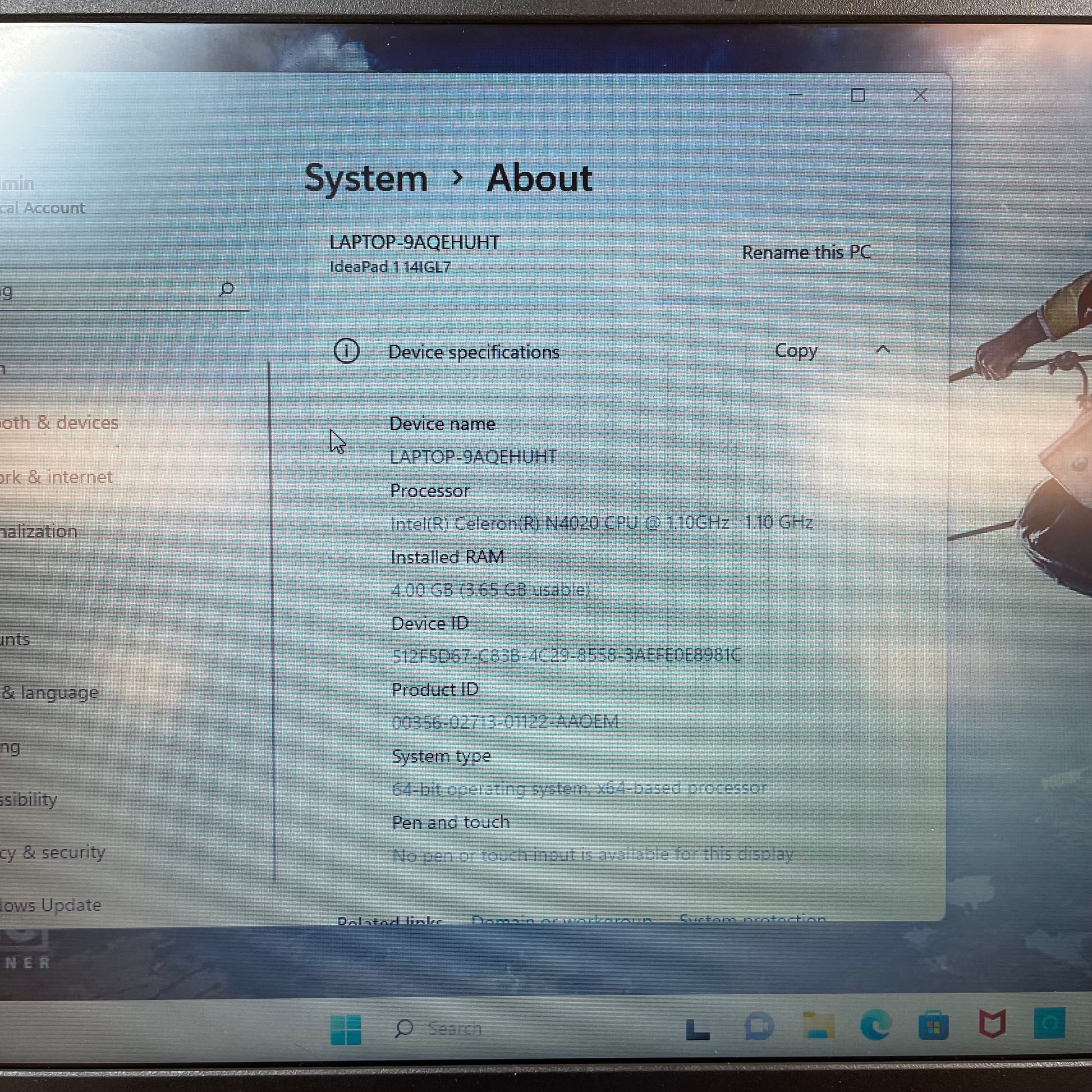
Task: Open Time & language settings
Action: (x=50, y=692)
